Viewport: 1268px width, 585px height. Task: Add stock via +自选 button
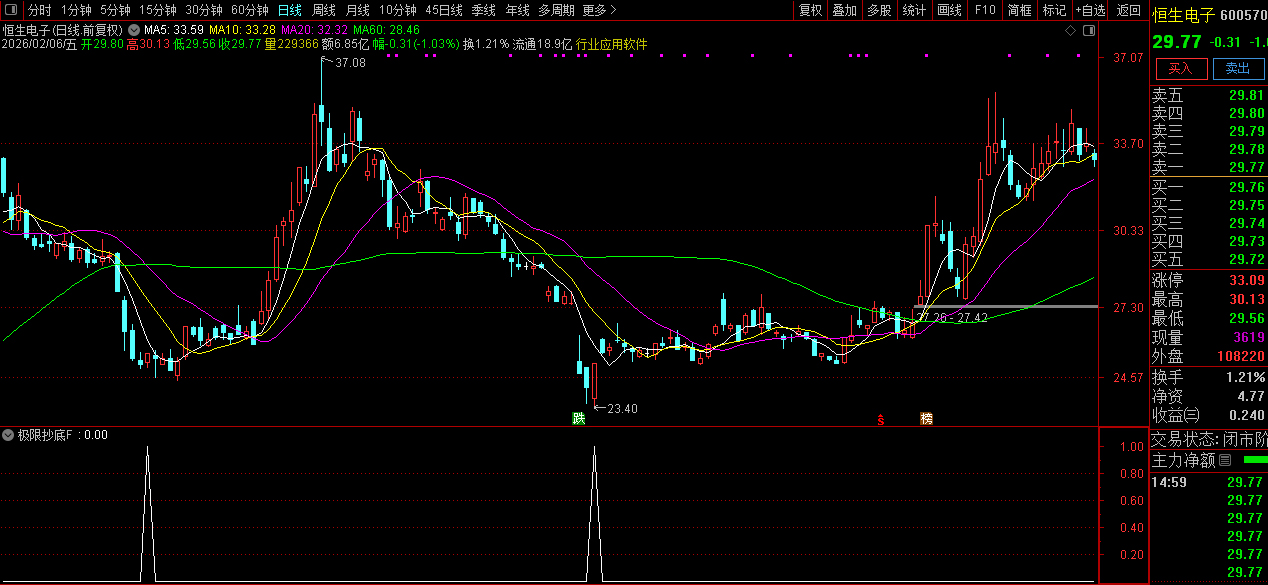point(1090,10)
